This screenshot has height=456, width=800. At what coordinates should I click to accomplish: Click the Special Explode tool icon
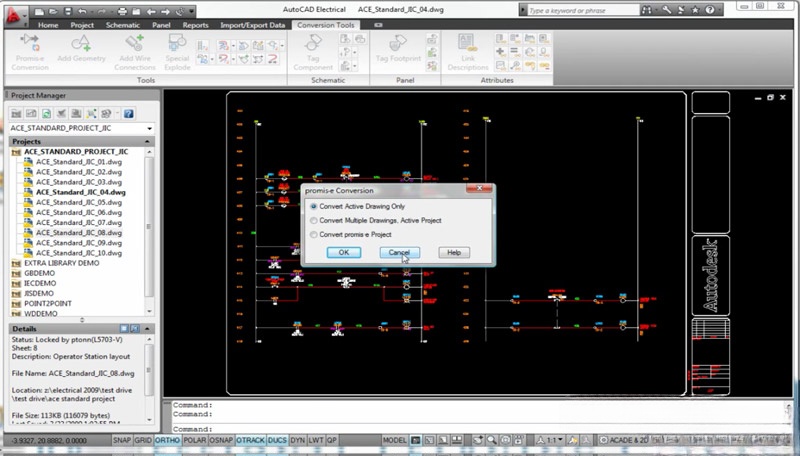click(x=177, y=43)
